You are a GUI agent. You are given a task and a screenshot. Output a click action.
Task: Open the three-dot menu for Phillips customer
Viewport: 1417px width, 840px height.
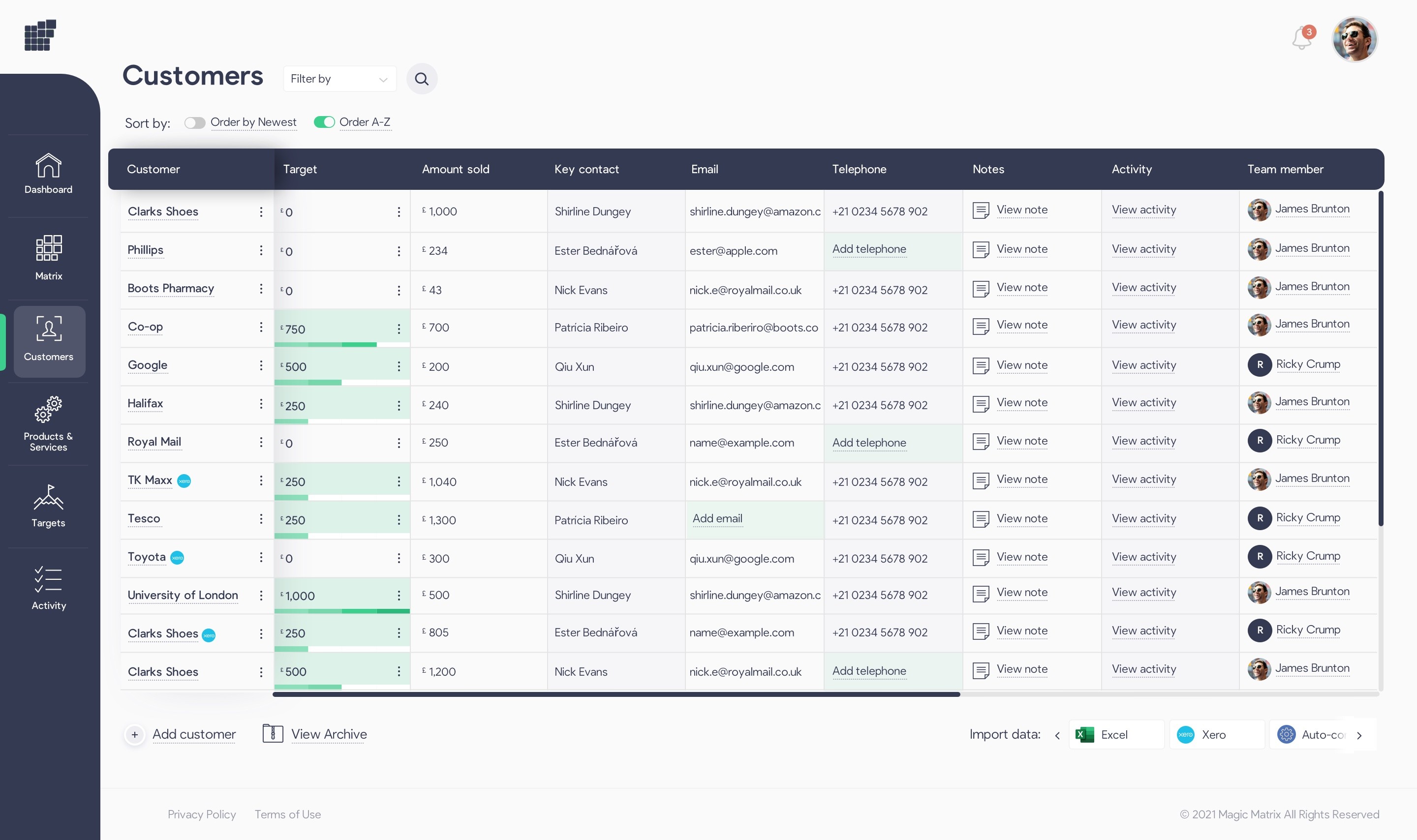tap(261, 250)
